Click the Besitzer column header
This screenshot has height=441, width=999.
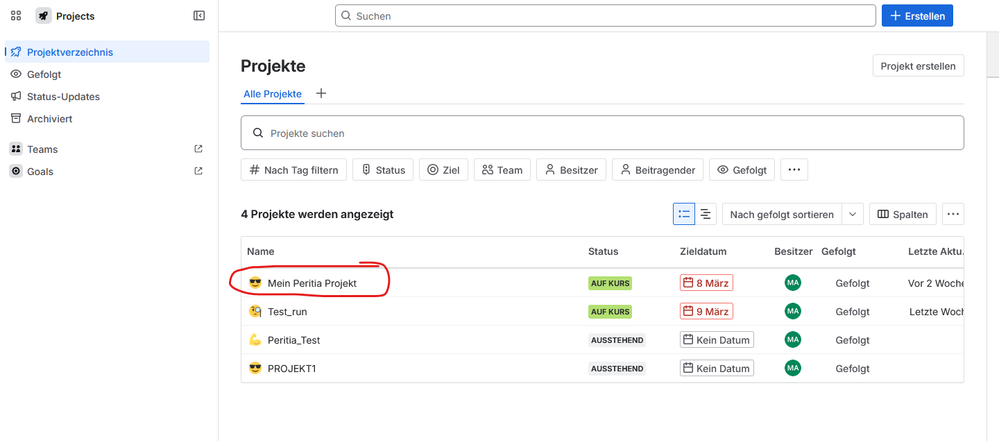(793, 252)
